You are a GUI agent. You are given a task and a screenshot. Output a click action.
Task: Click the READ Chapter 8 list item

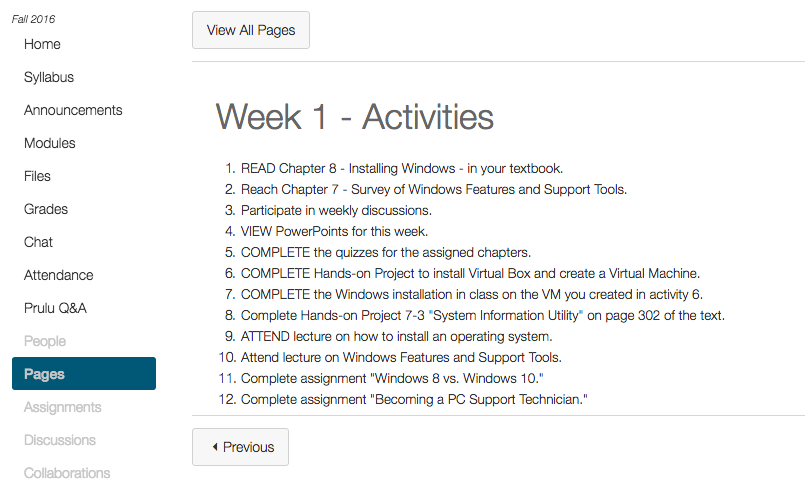pos(402,168)
